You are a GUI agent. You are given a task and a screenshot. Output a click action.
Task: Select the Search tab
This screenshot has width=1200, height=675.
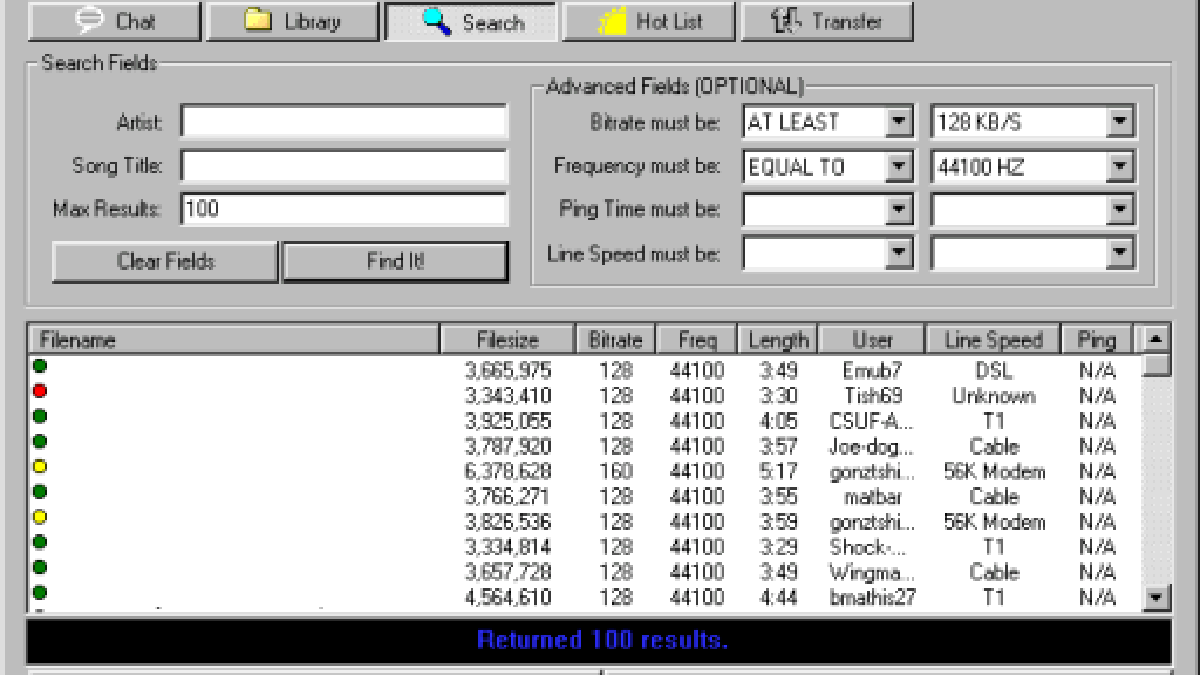click(471, 21)
